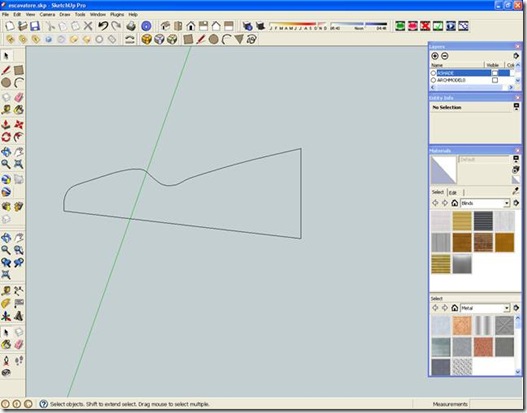527x413 pixels.
Task: Delete selection with the X erase icon
Action: tap(88, 26)
